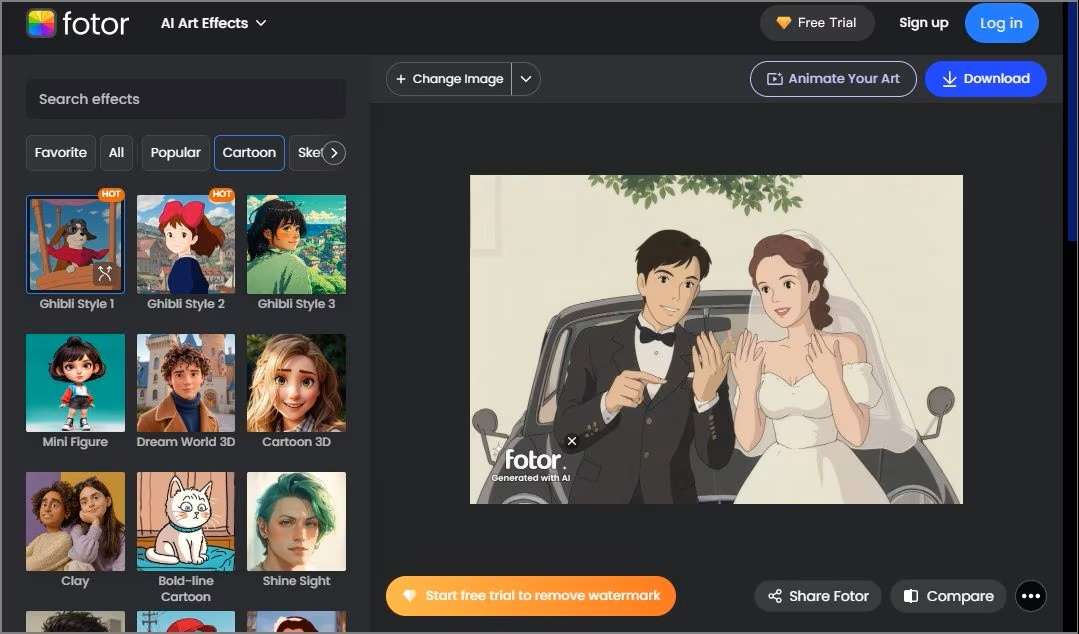Click the Ghibli Style 1 label
This screenshot has height=634, width=1079.
click(x=76, y=304)
